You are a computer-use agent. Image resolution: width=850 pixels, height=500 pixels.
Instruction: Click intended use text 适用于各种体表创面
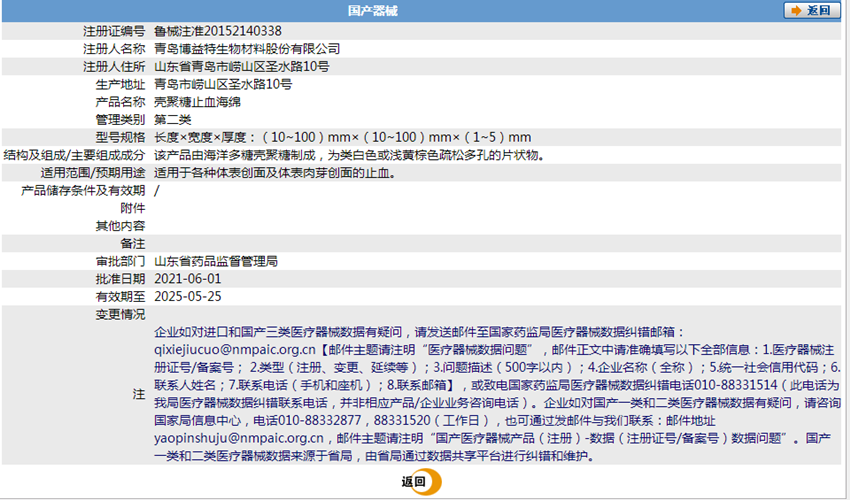point(275,173)
